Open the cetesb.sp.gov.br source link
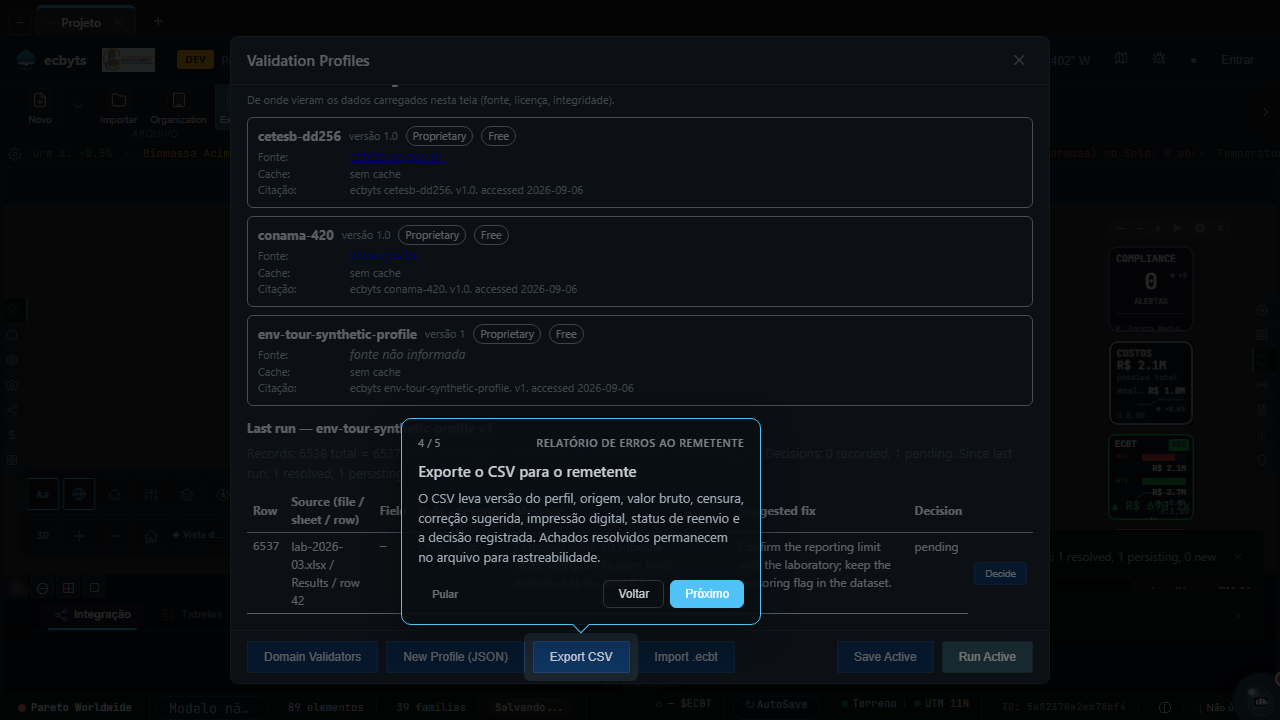Screen dimensions: 1280x720 [x=396, y=157]
